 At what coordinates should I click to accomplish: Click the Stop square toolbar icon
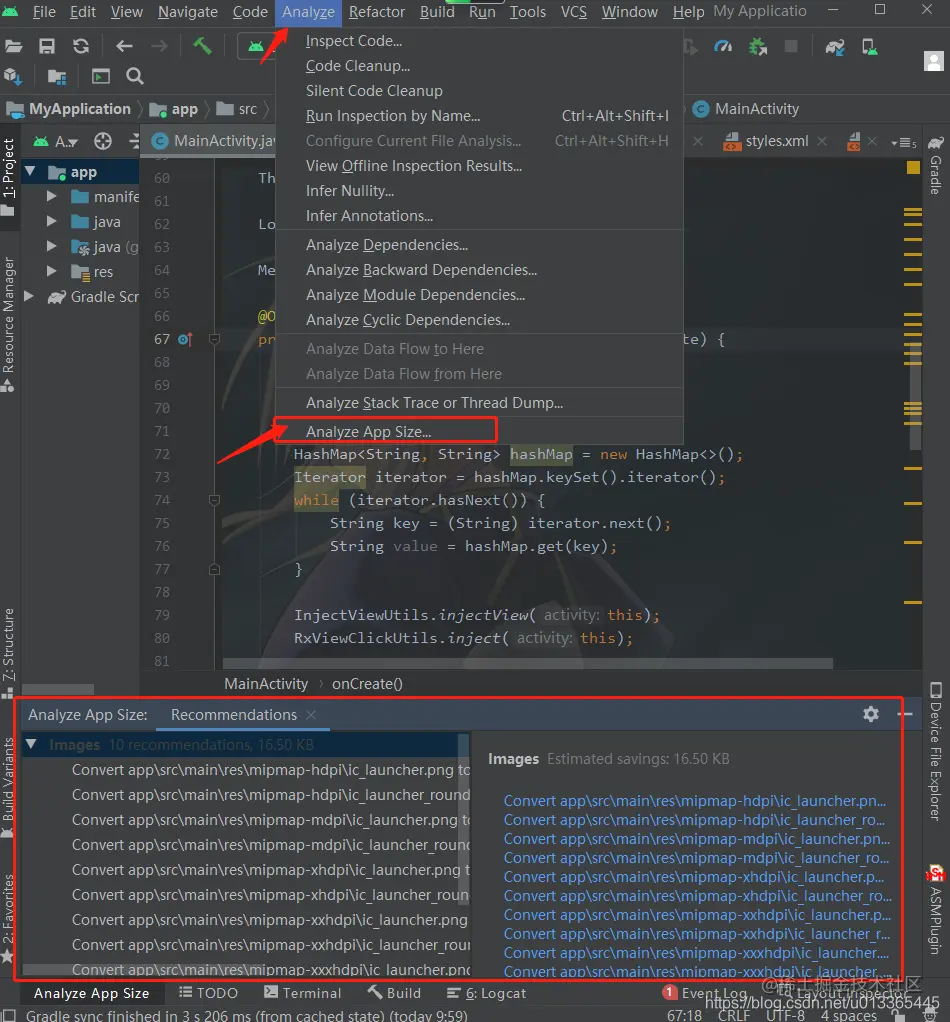click(x=791, y=46)
